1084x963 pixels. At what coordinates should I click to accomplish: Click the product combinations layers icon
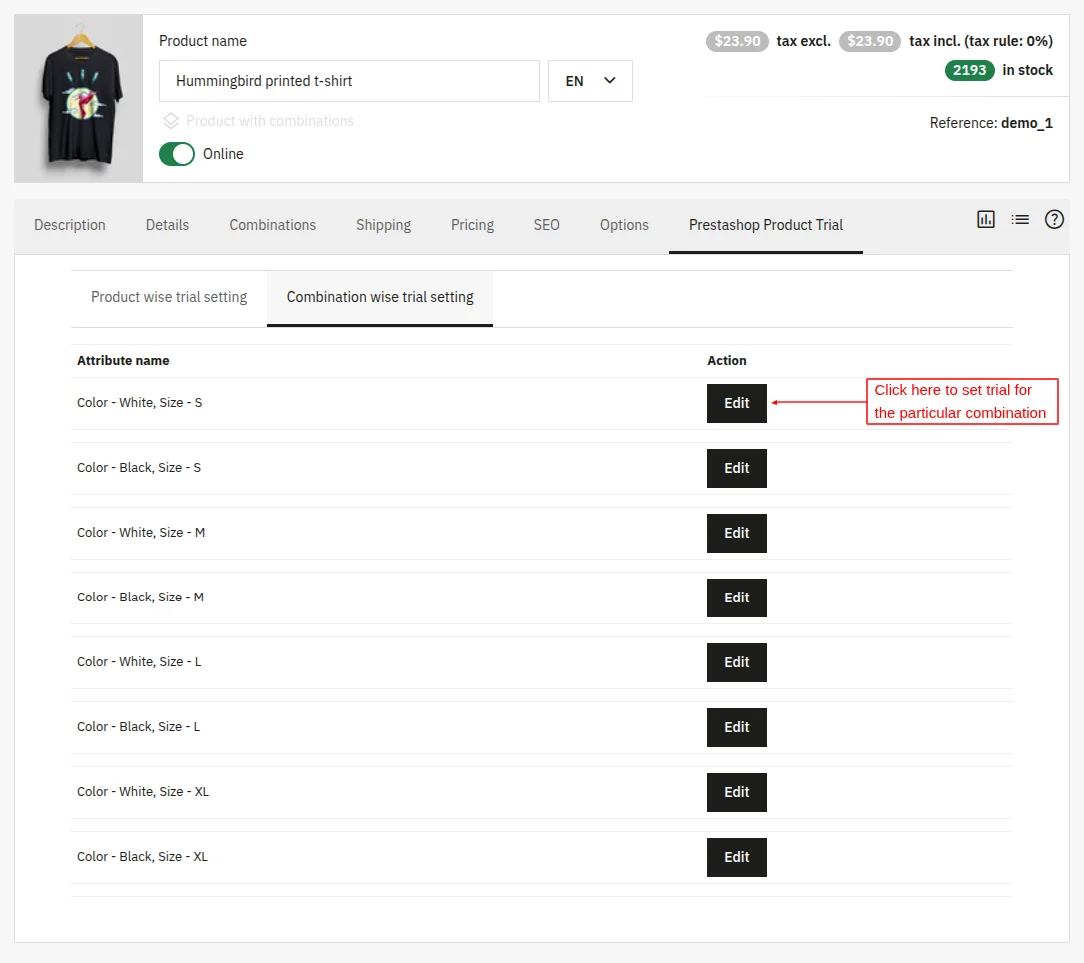click(x=171, y=121)
